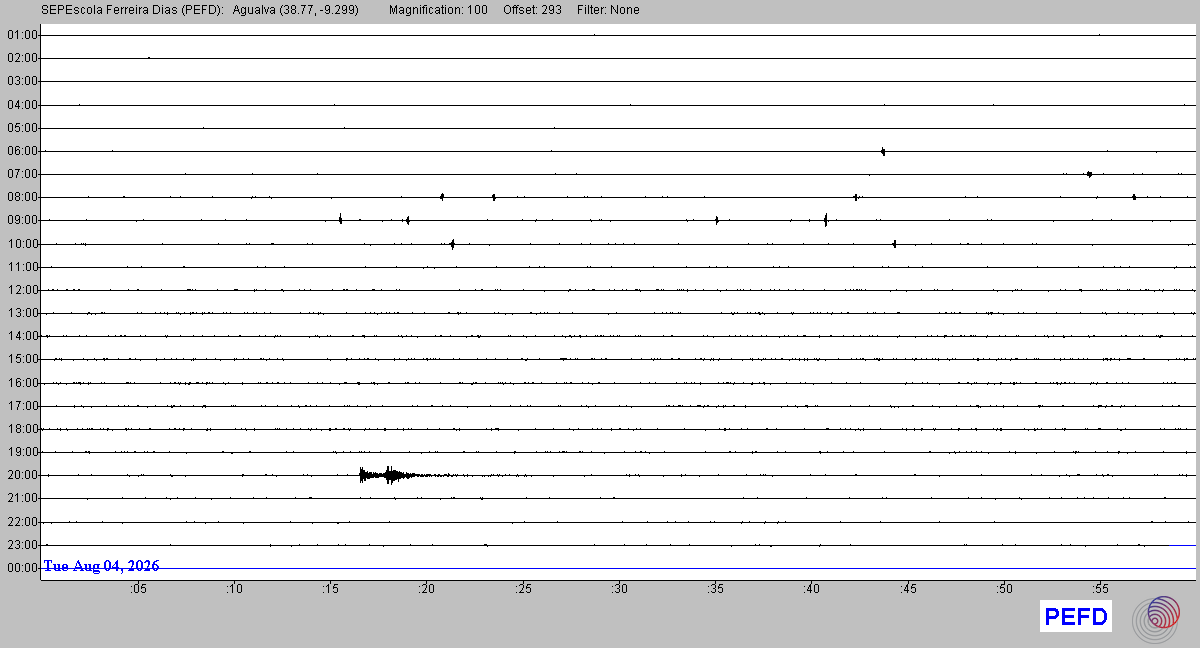The height and width of the screenshot is (648, 1200).
Task: Click the 20:00 hour label
Action: [22, 475]
